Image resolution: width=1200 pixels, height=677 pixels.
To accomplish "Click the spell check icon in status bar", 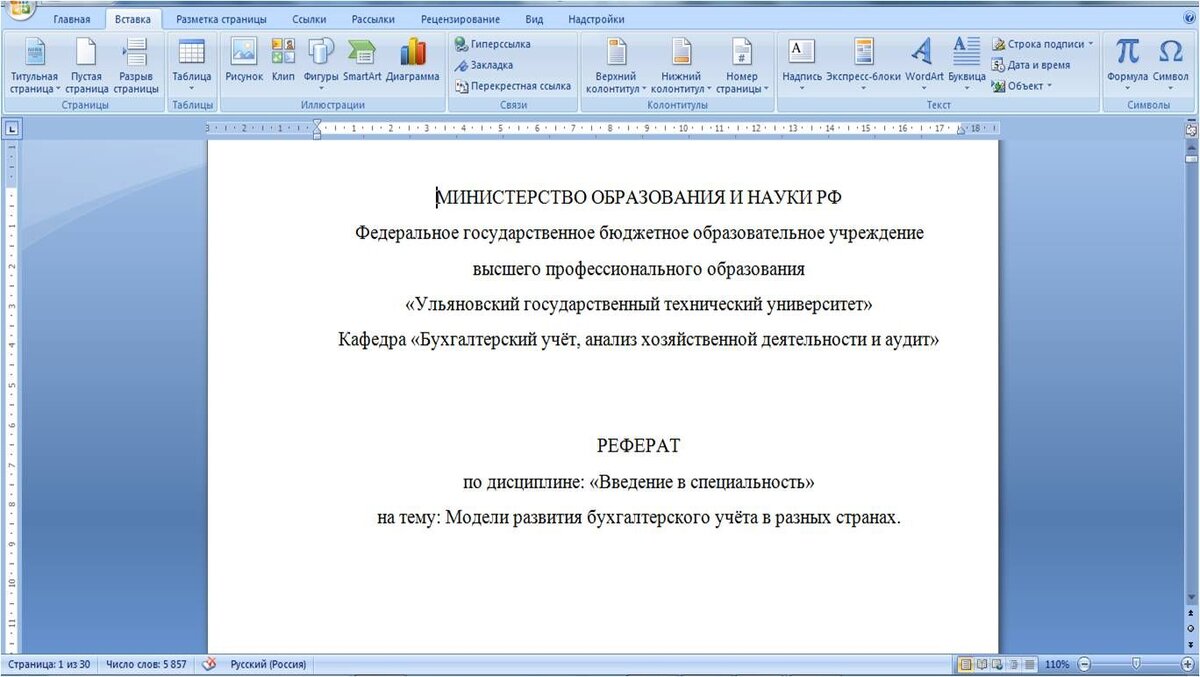I will (x=210, y=664).
